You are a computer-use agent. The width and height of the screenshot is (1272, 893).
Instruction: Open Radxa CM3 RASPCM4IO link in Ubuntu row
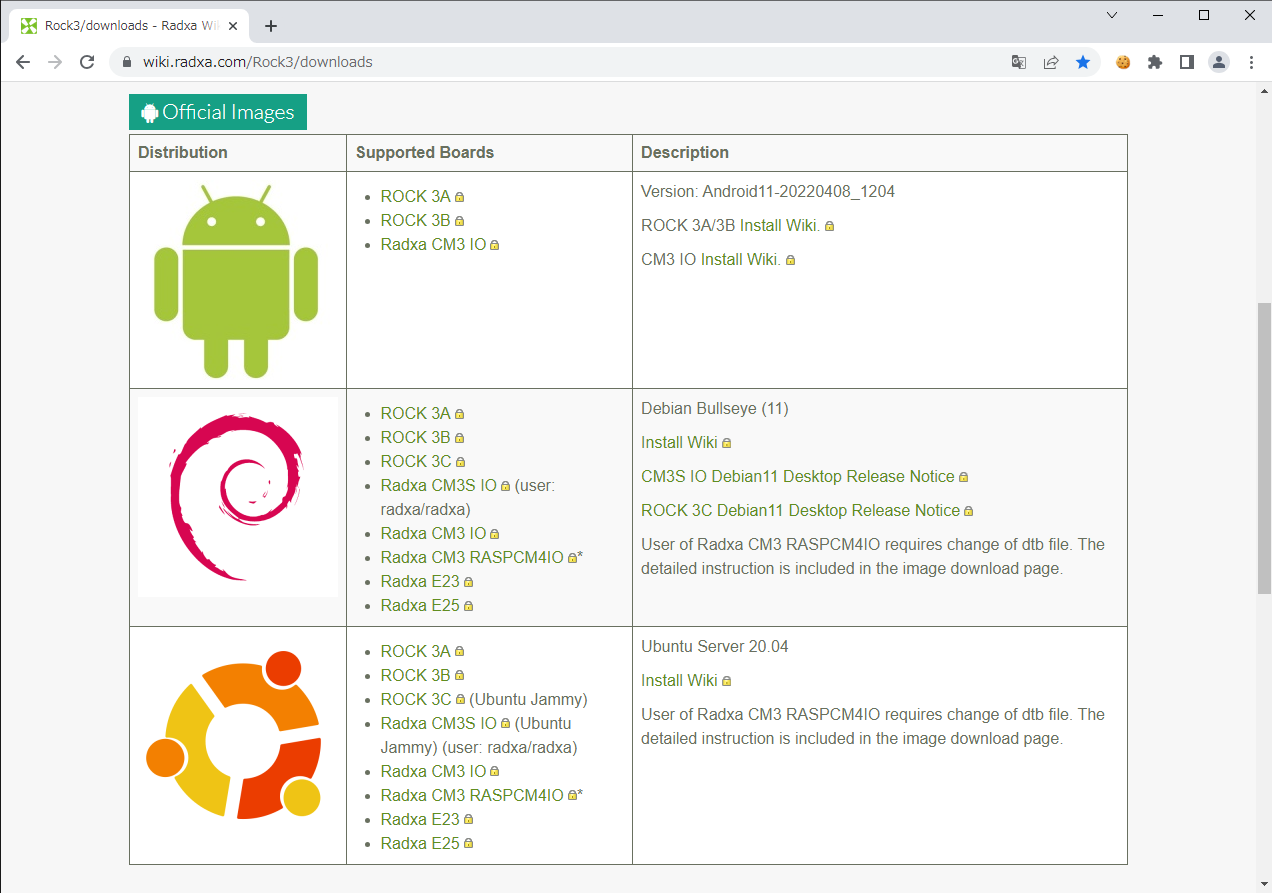(472, 795)
